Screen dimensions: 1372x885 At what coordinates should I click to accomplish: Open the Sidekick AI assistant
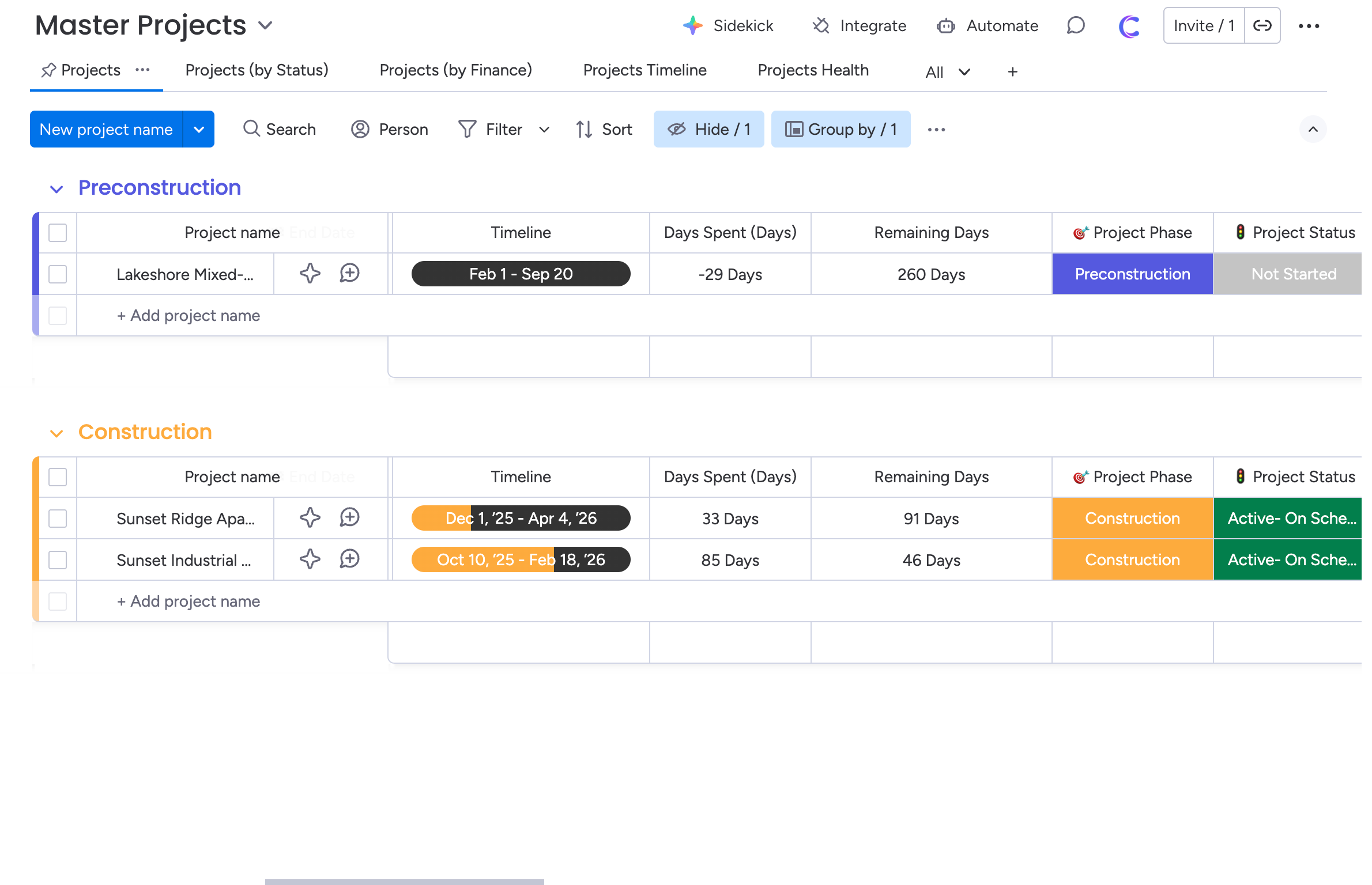click(x=729, y=26)
